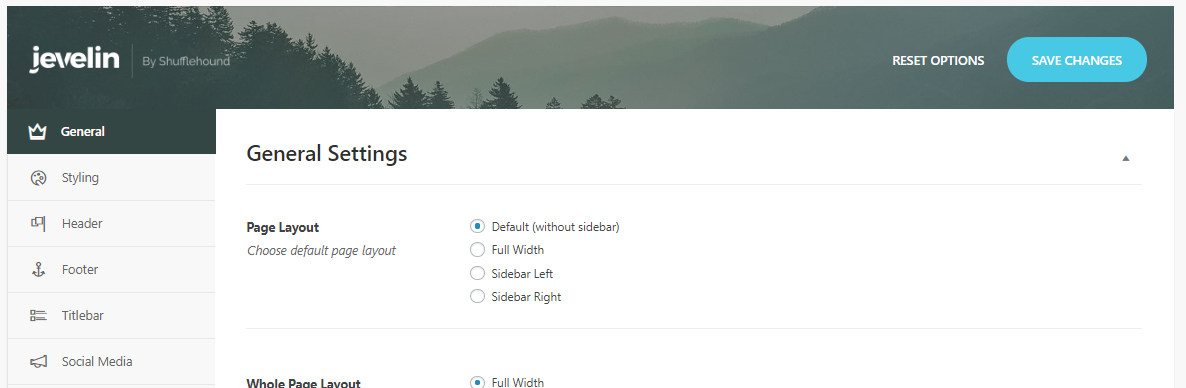Click the Titlebar list icon
The height and width of the screenshot is (388, 1186).
[x=38, y=315]
